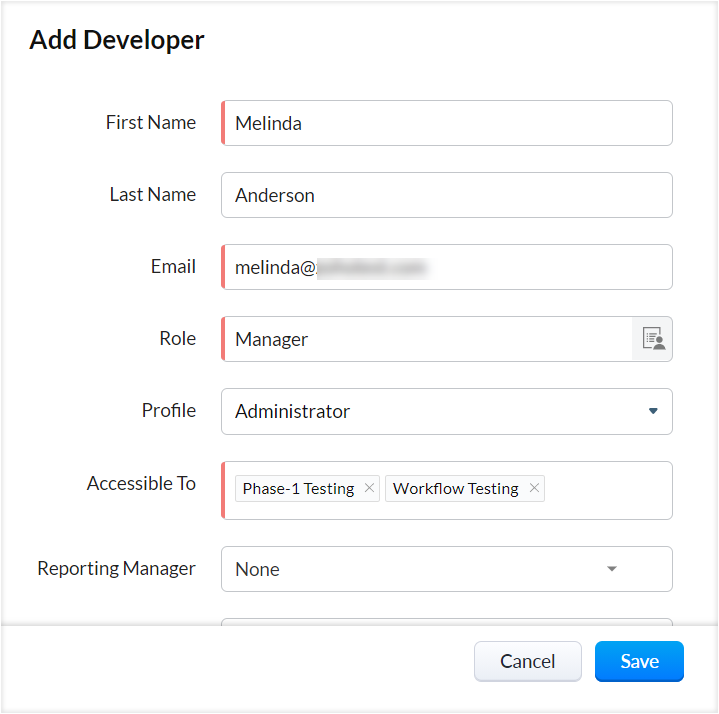The height and width of the screenshot is (714, 719).
Task: Click empty space in Accessible To box
Action: coord(608,490)
